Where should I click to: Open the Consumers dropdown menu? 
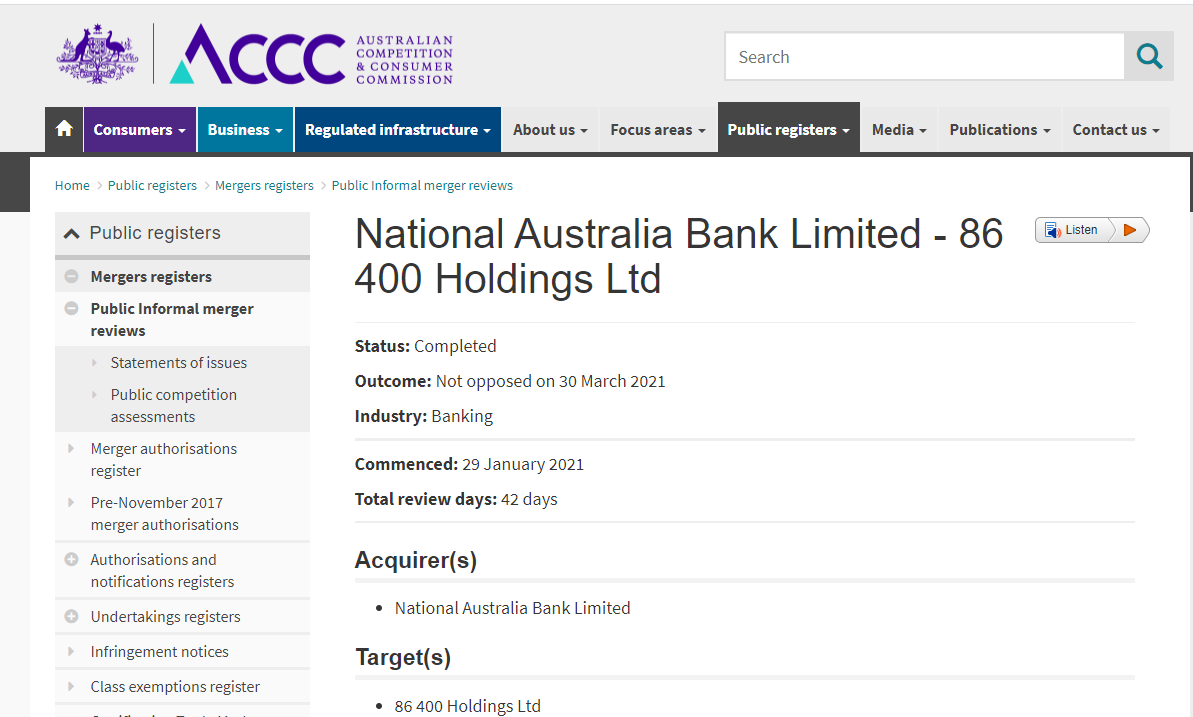(x=140, y=130)
